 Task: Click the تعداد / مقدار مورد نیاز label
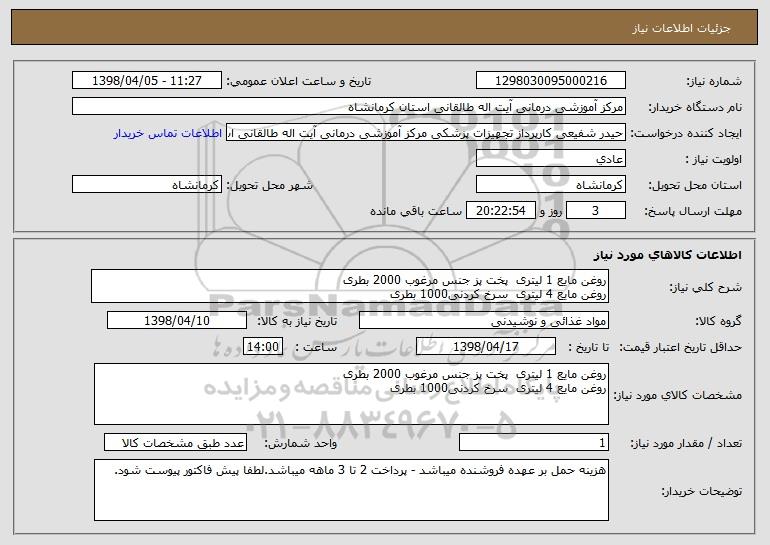pyautogui.click(x=686, y=443)
